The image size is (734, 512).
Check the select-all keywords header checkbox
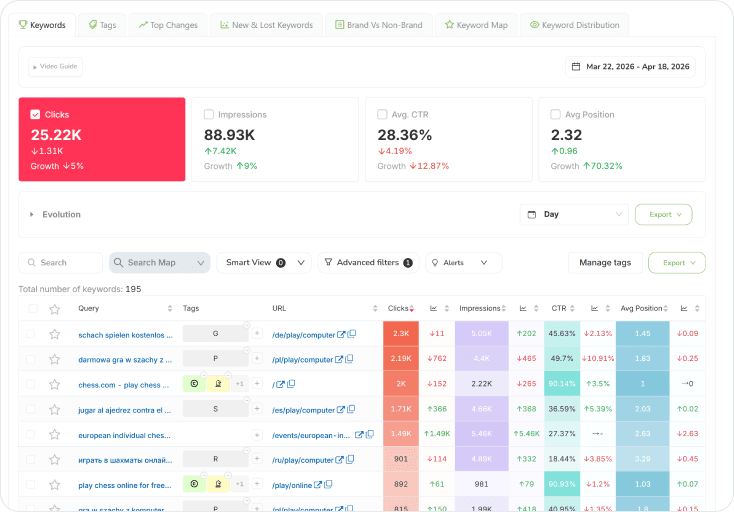[33, 308]
